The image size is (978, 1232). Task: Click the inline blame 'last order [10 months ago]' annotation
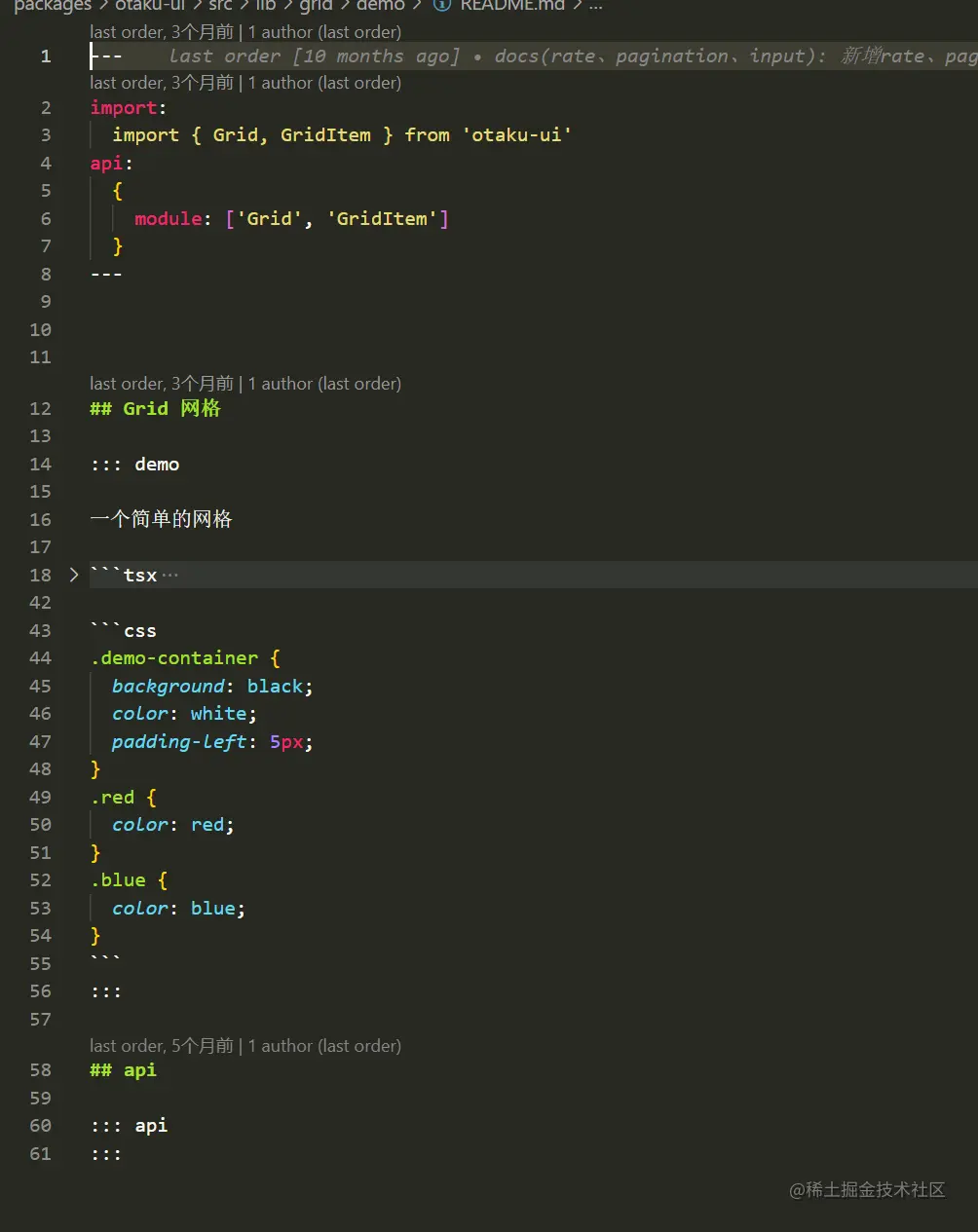(315, 56)
